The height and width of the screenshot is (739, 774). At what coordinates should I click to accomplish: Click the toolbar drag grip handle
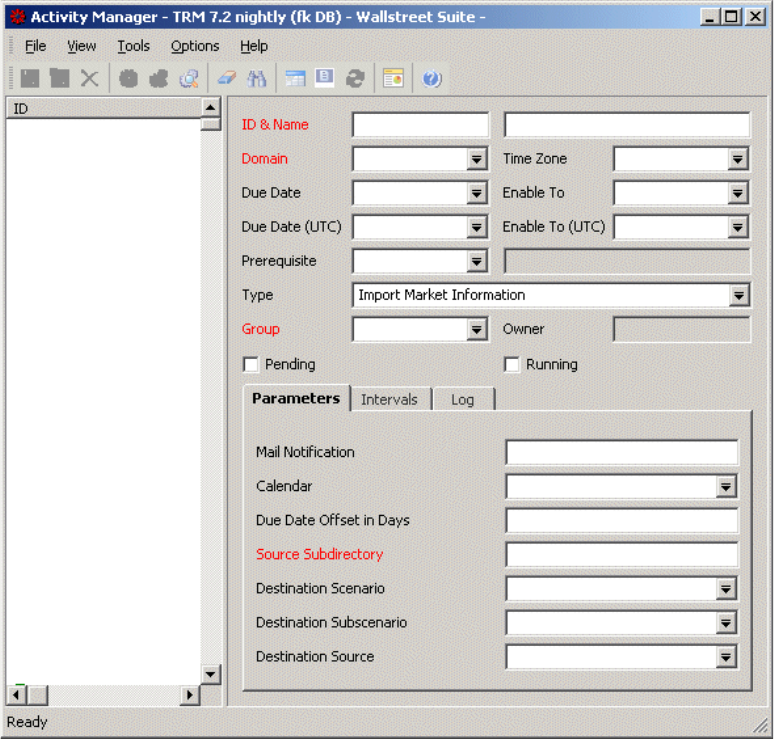pos(11,78)
